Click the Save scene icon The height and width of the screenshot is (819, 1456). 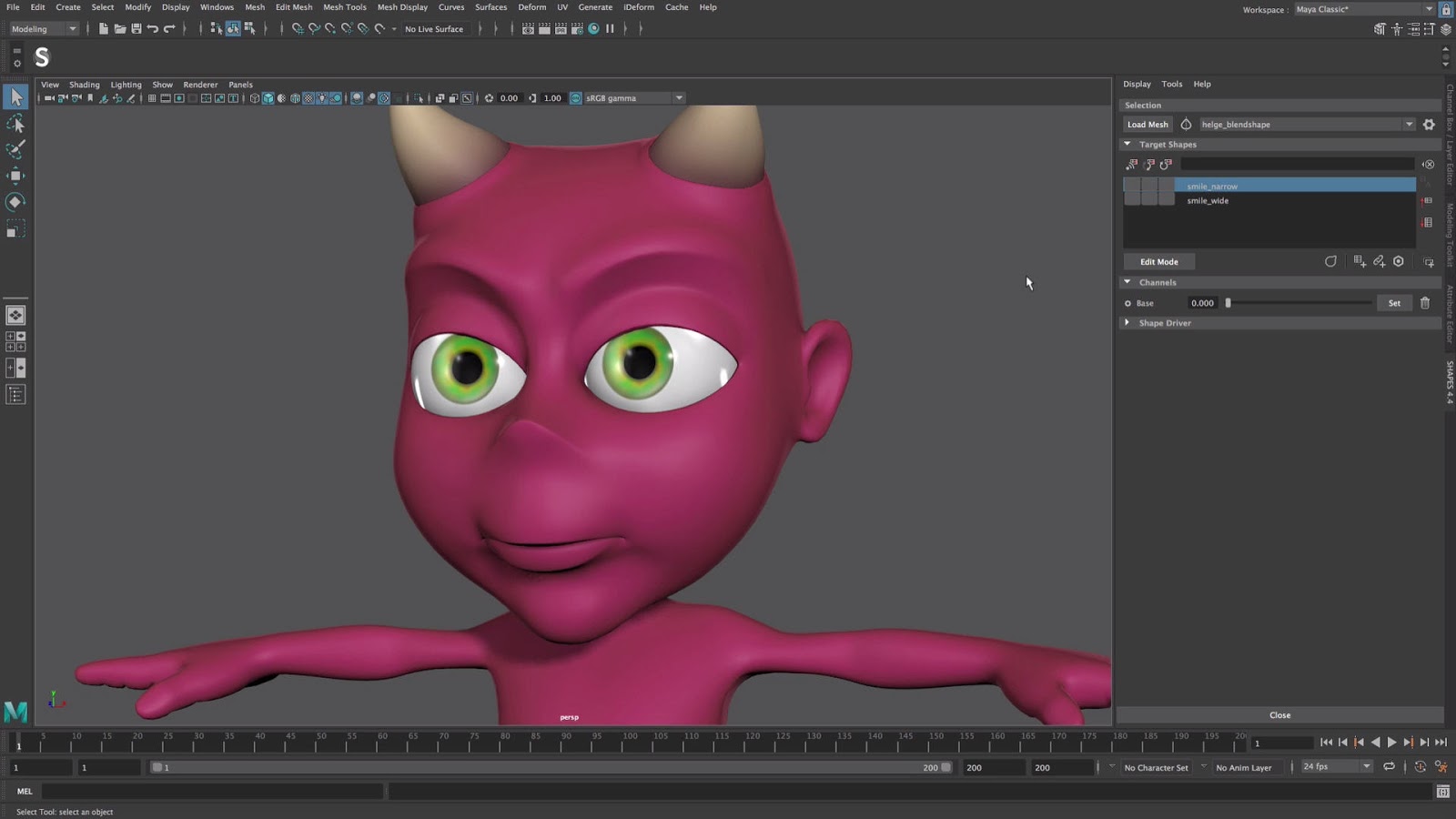(136, 29)
